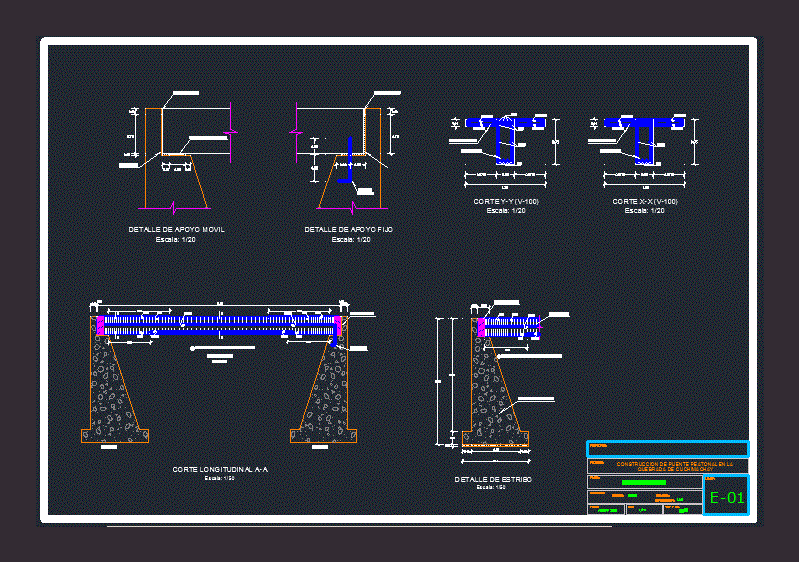Click the green bar in the title block
The height and width of the screenshot is (562, 799).
pos(644,482)
